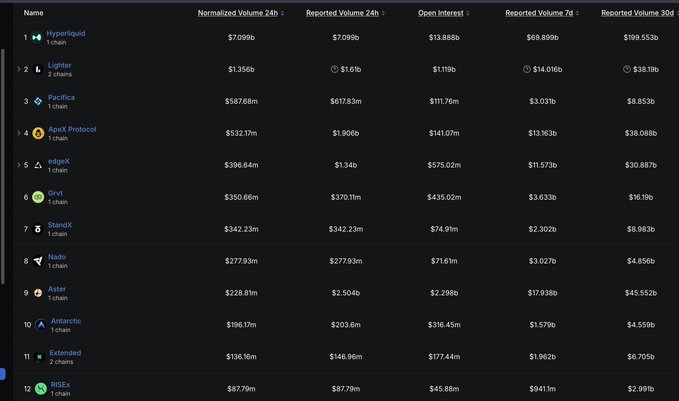Click the Lighter protocol logo icon
Image resolution: width=679 pixels, height=401 pixels.
(x=38, y=69)
